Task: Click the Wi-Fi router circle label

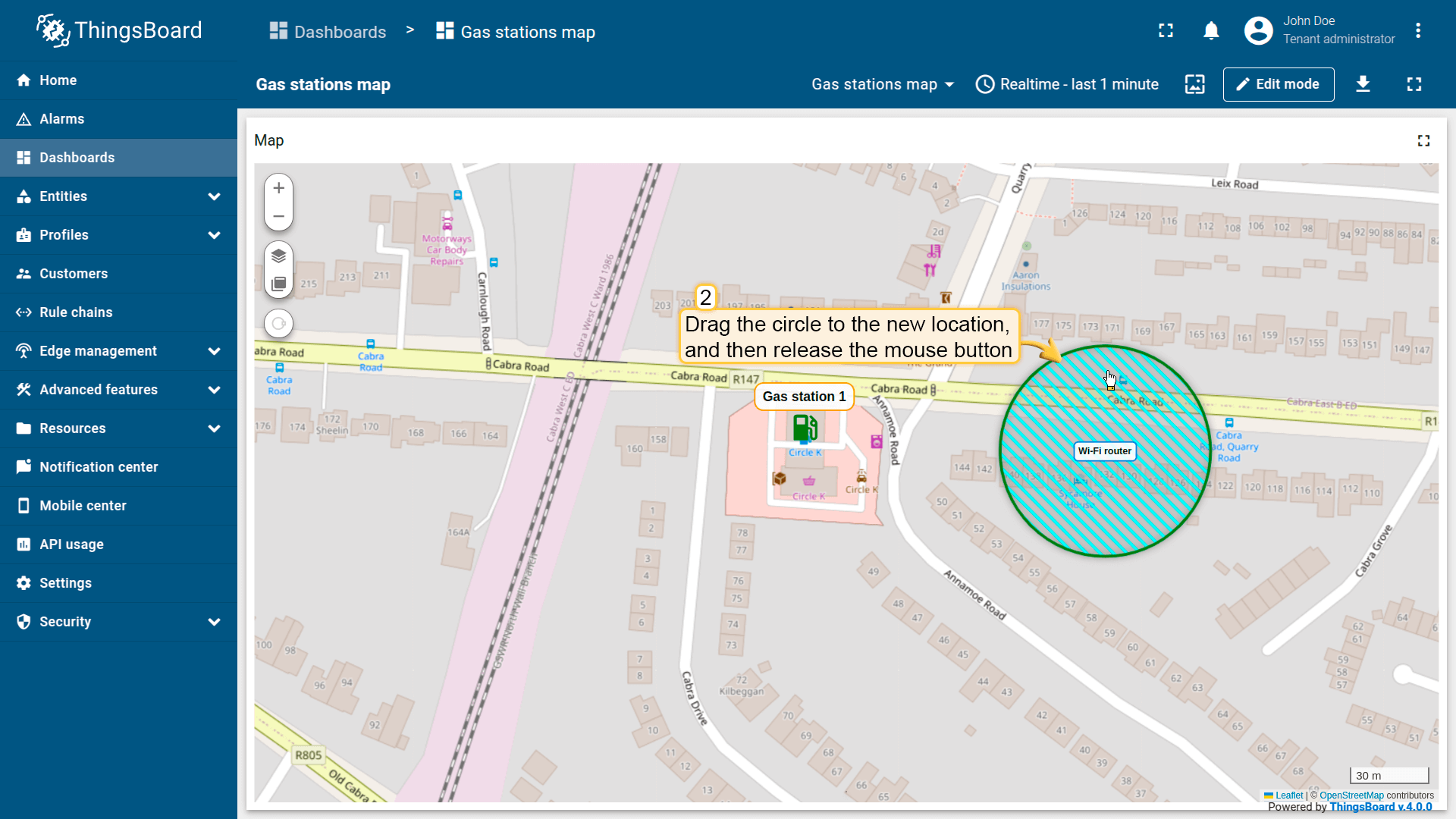Action: point(1104,451)
